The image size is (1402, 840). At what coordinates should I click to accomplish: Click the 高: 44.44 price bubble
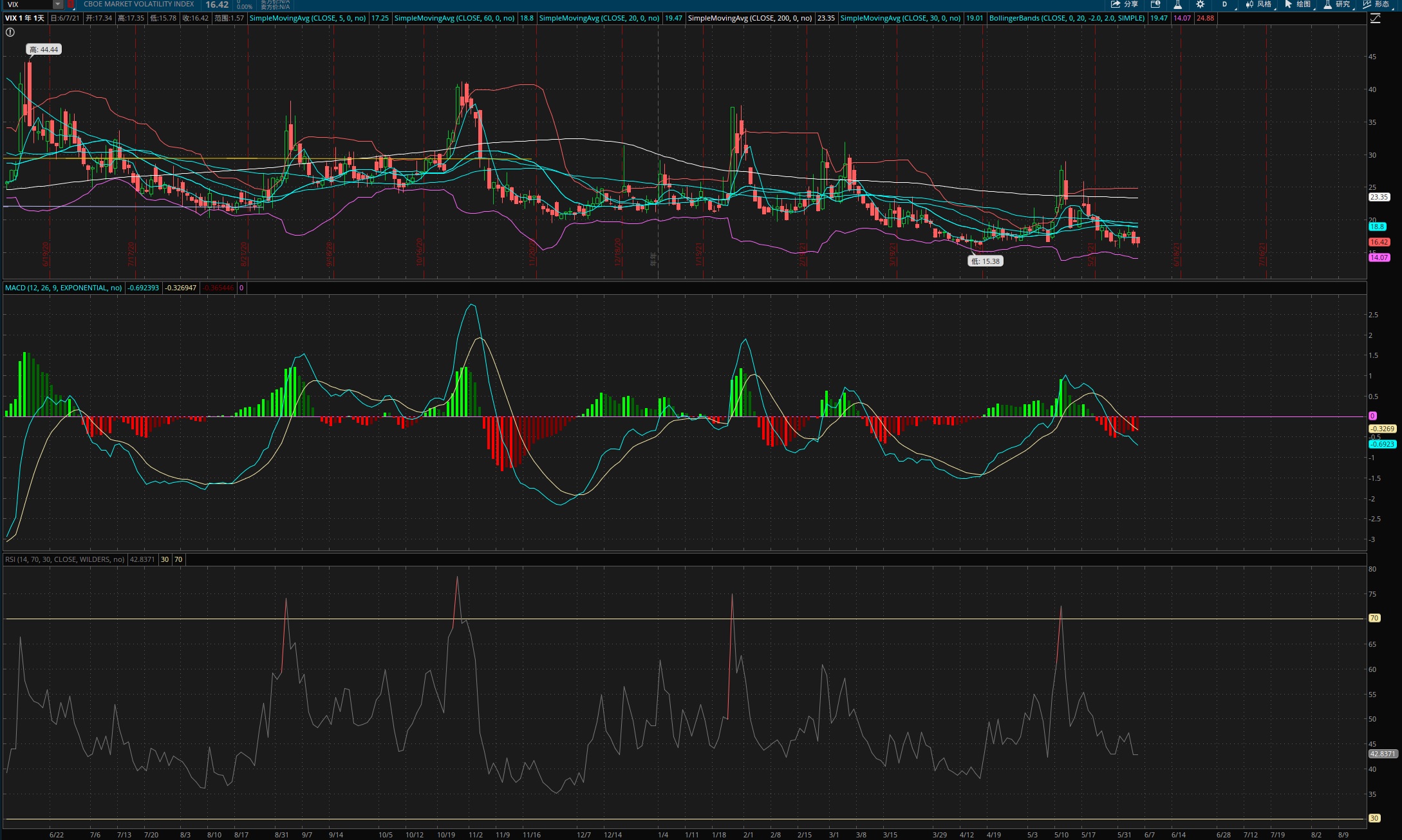click(x=44, y=50)
